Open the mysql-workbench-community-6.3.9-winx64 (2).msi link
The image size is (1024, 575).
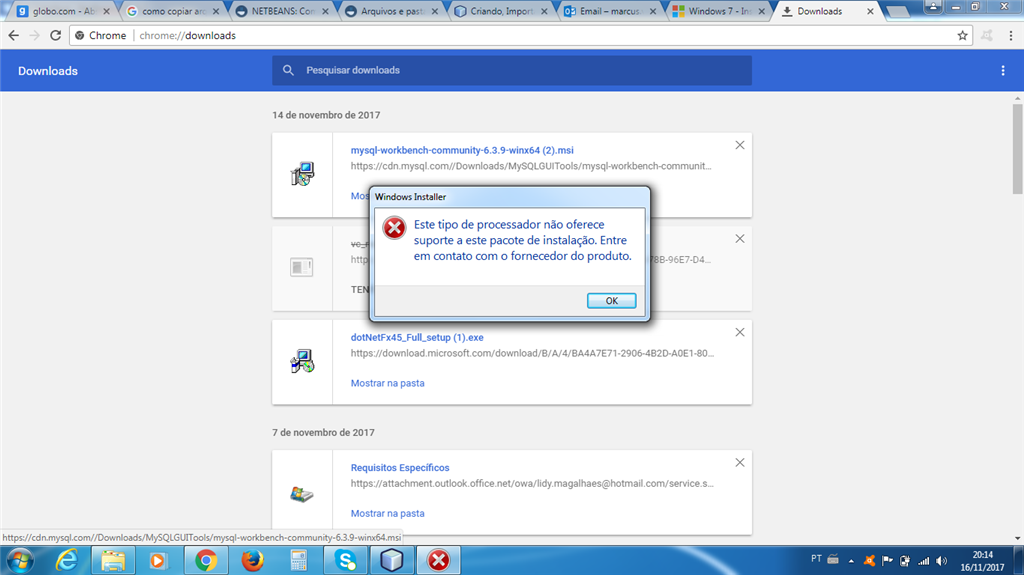(462, 150)
